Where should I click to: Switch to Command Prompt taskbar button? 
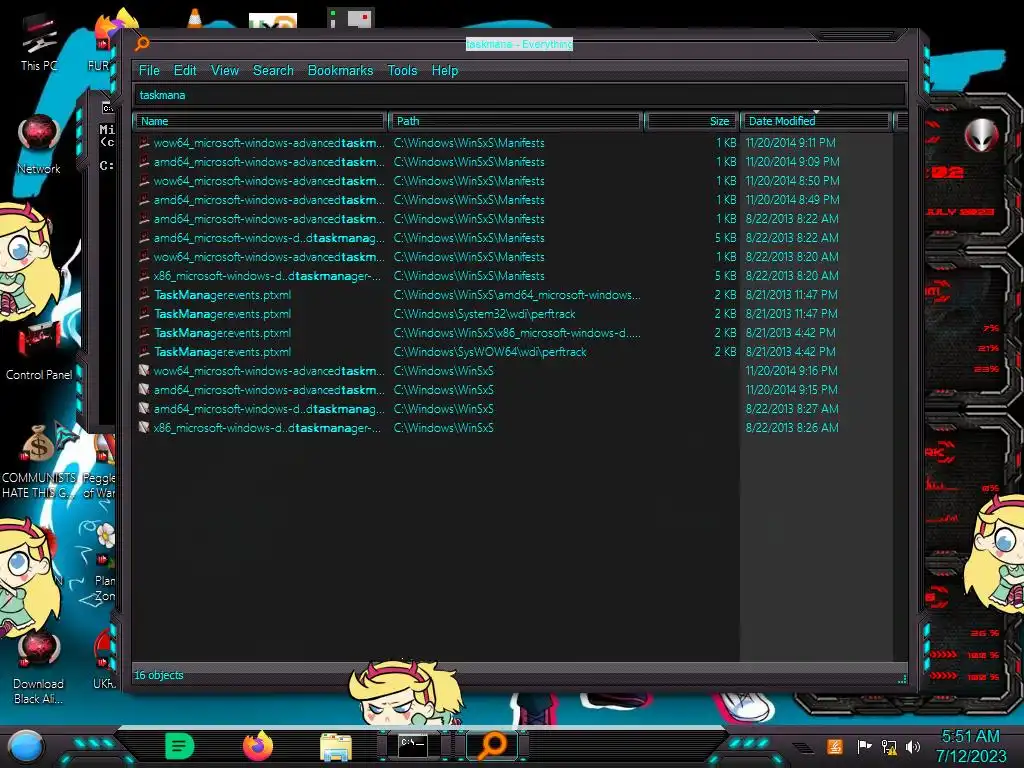(413, 745)
